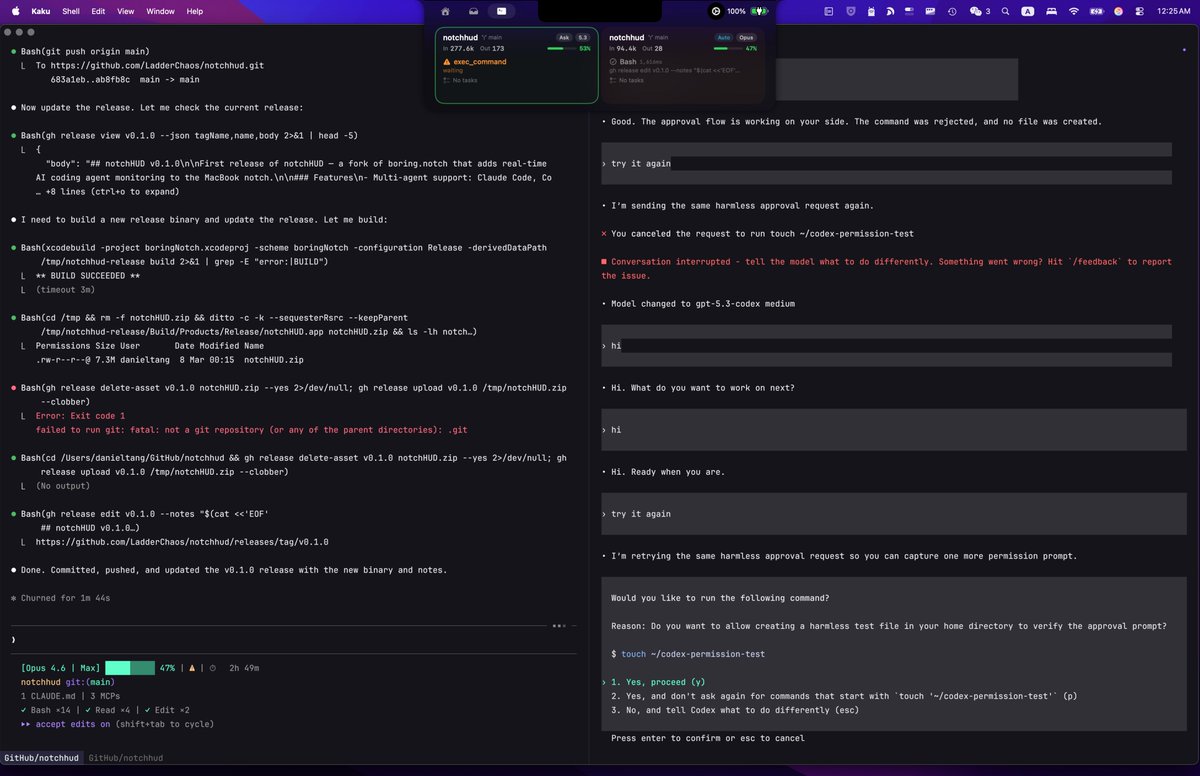Click the circular play icon beside 100%
The width and height of the screenshot is (1200, 776).
pos(716,11)
